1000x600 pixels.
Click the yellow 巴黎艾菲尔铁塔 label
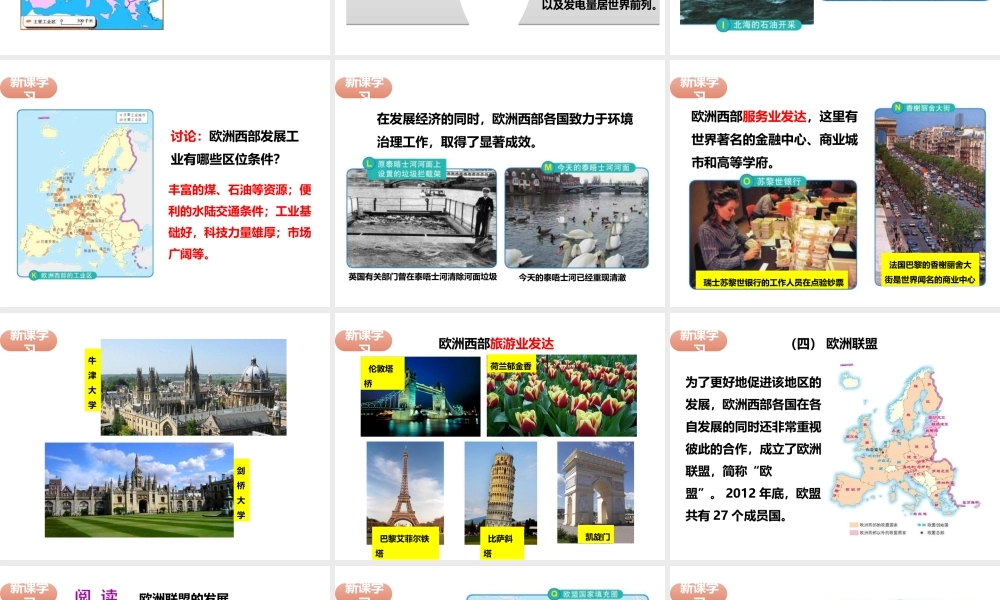[x=405, y=543]
